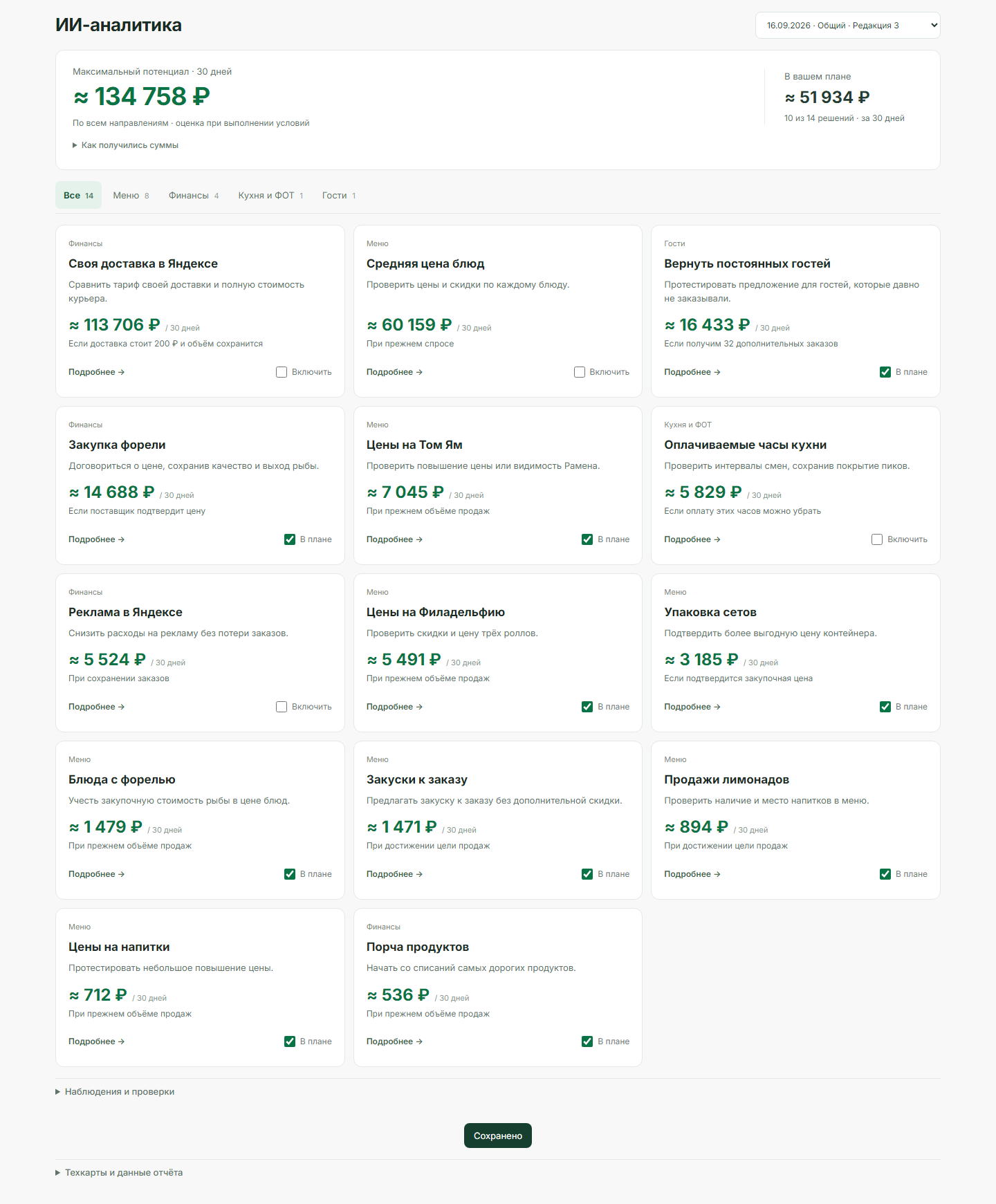The height and width of the screenshot is (1204, 996).
Task: Open the report version dropdown 16.09.2026
Action: click(847, 26)
